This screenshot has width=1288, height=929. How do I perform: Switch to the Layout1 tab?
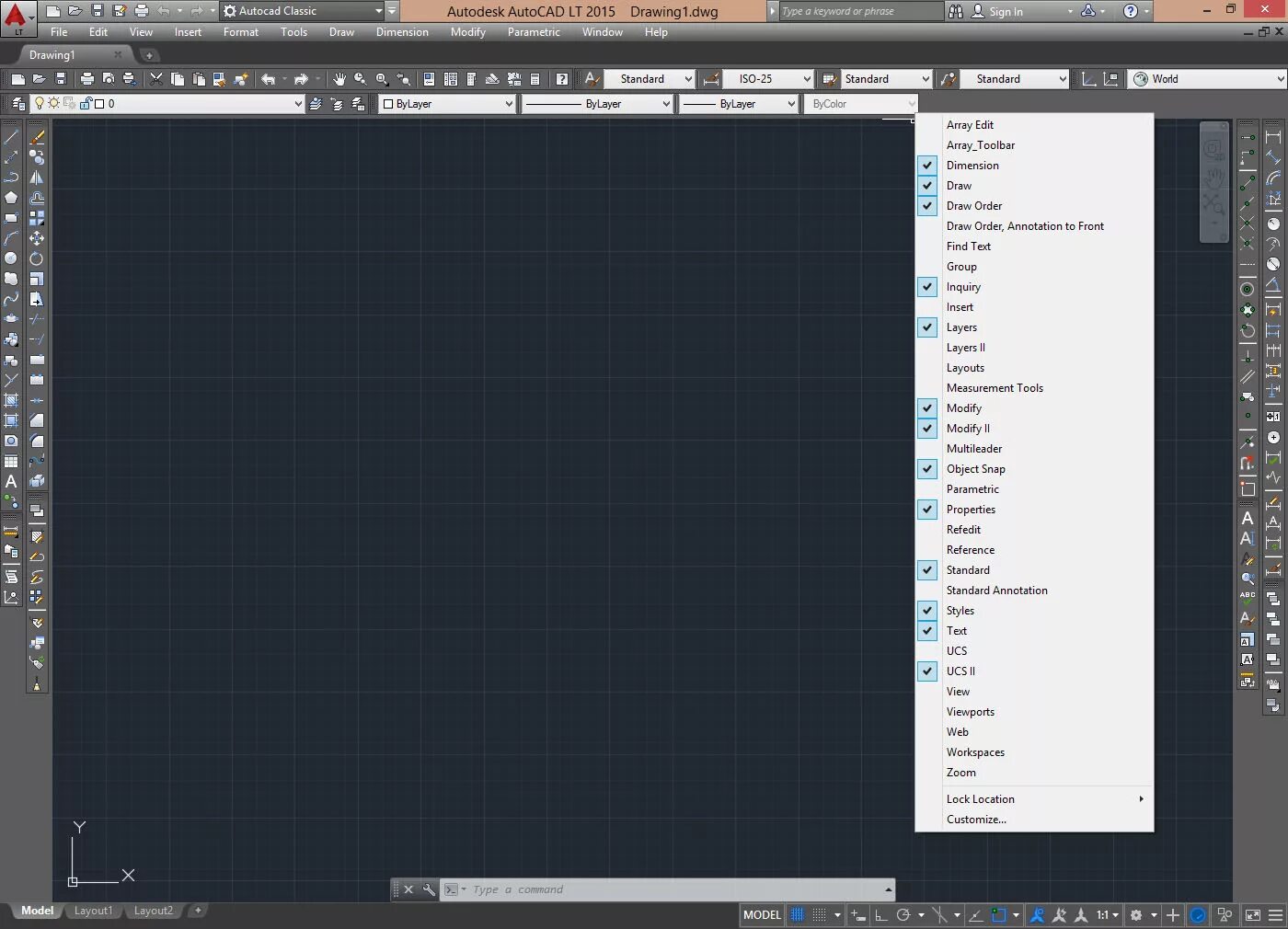pos(93,911)
